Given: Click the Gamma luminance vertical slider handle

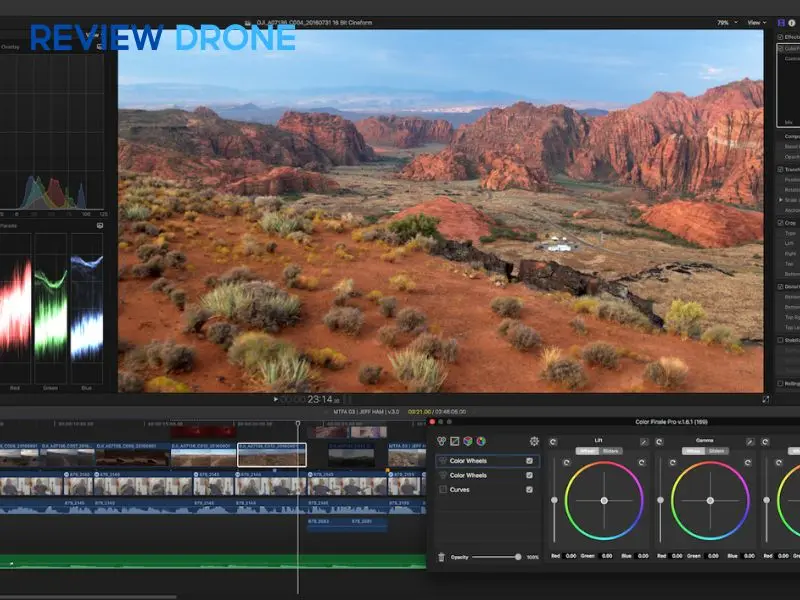Looking at the screenshot, I should click(661, 501).
